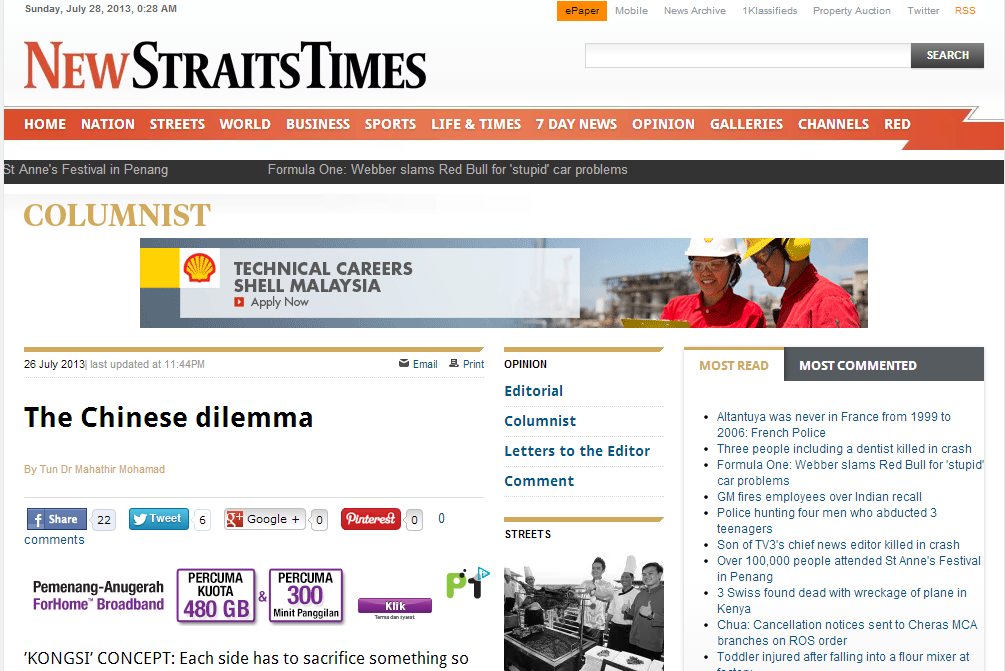This screenshot has height=671, width=1005.
Task: Open GM fires employees article
Action: (x=819, y=497)
